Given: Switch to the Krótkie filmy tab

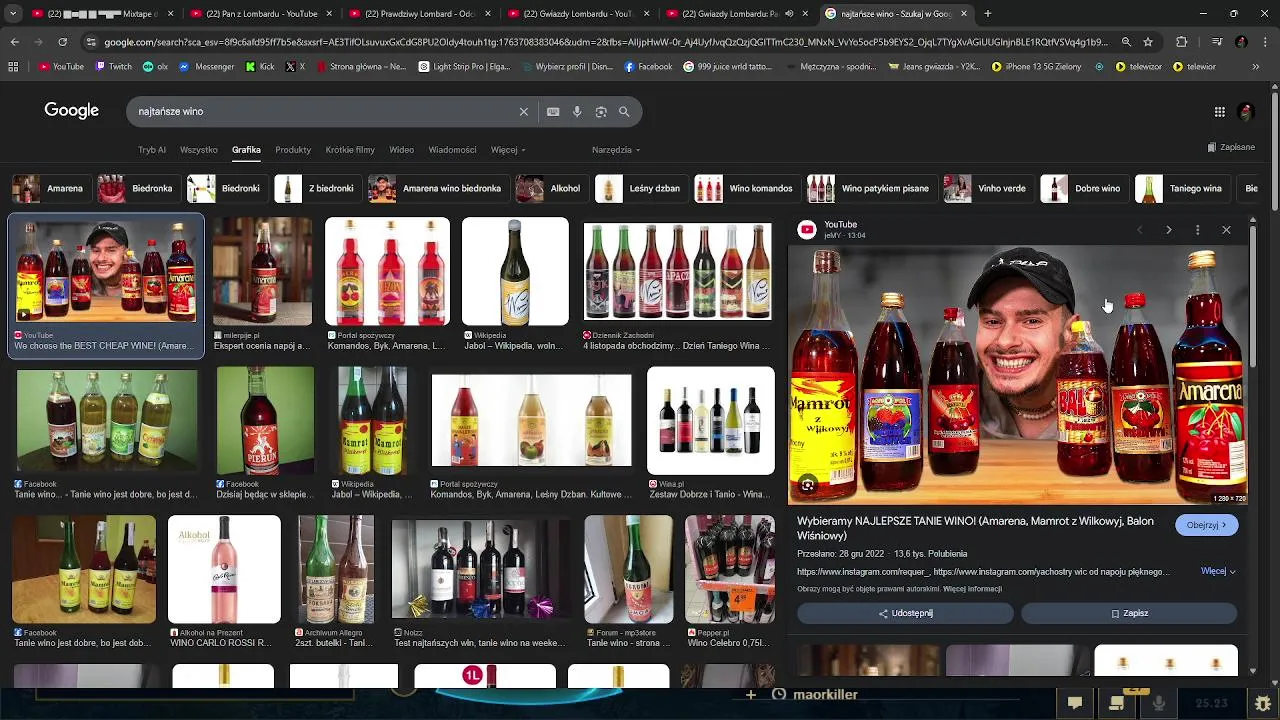Looking at the screenshot, I should tap(350, 150).
